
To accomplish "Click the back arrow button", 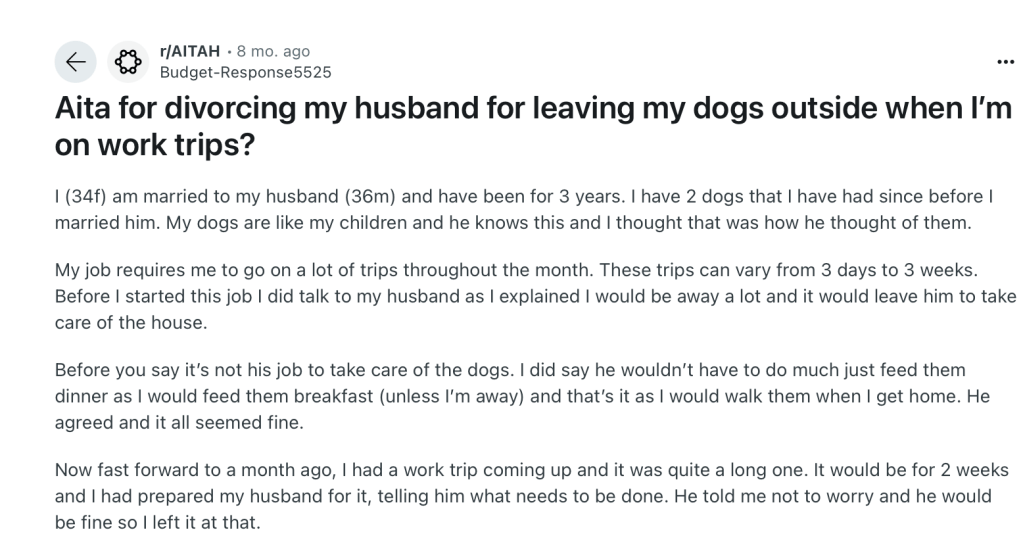I will 76,62.
